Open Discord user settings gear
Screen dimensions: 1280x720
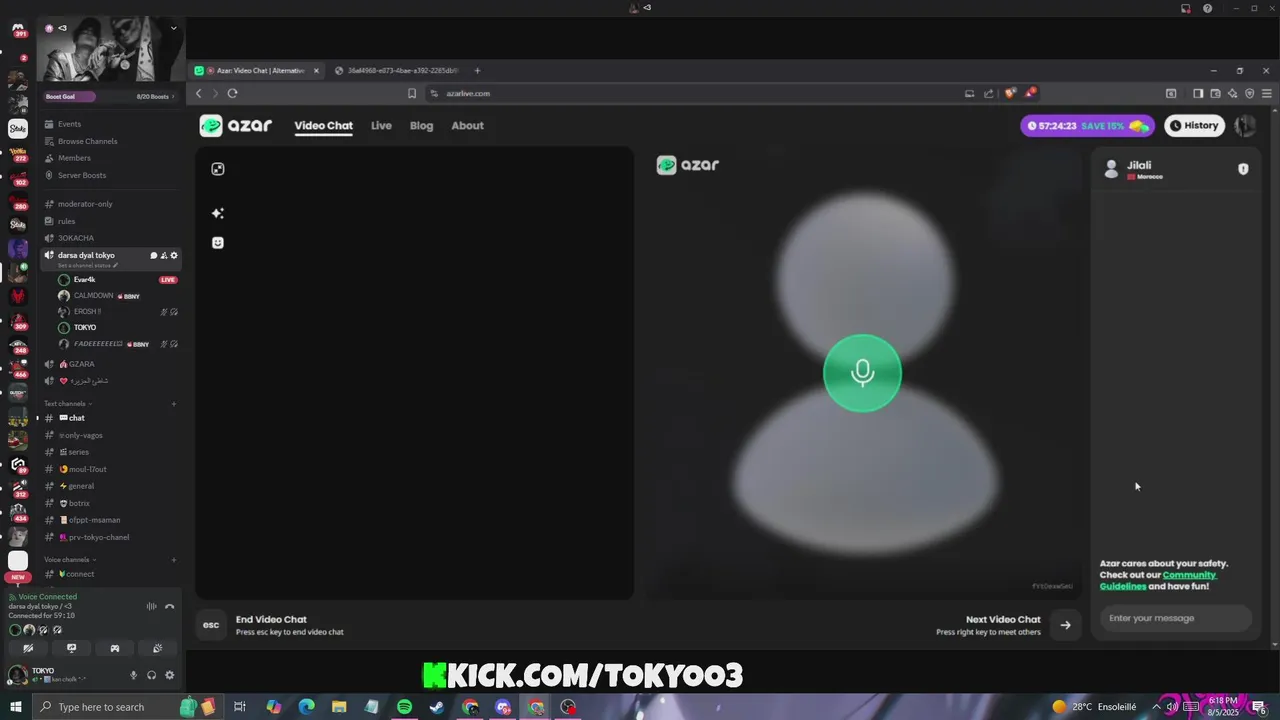[x=169, y=675]
